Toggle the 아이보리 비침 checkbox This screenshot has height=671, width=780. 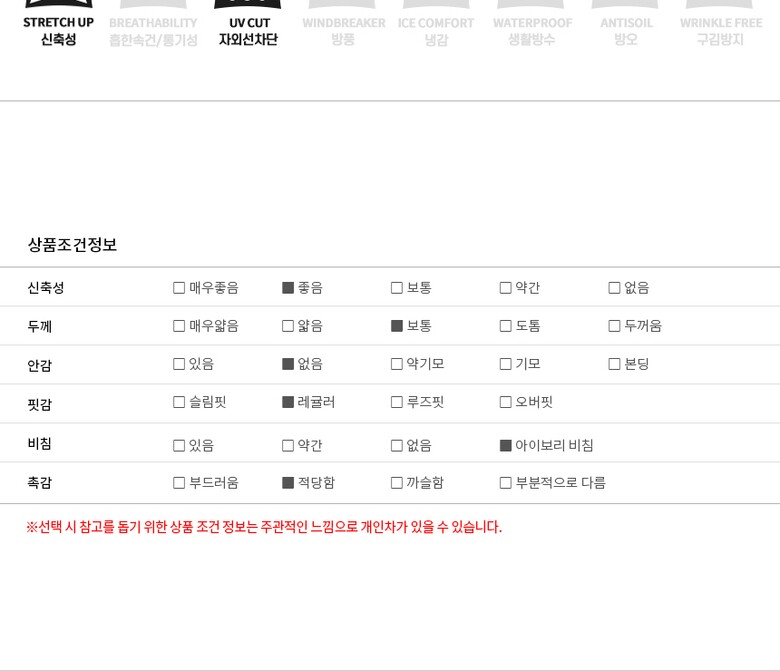(x=506, y=446)
